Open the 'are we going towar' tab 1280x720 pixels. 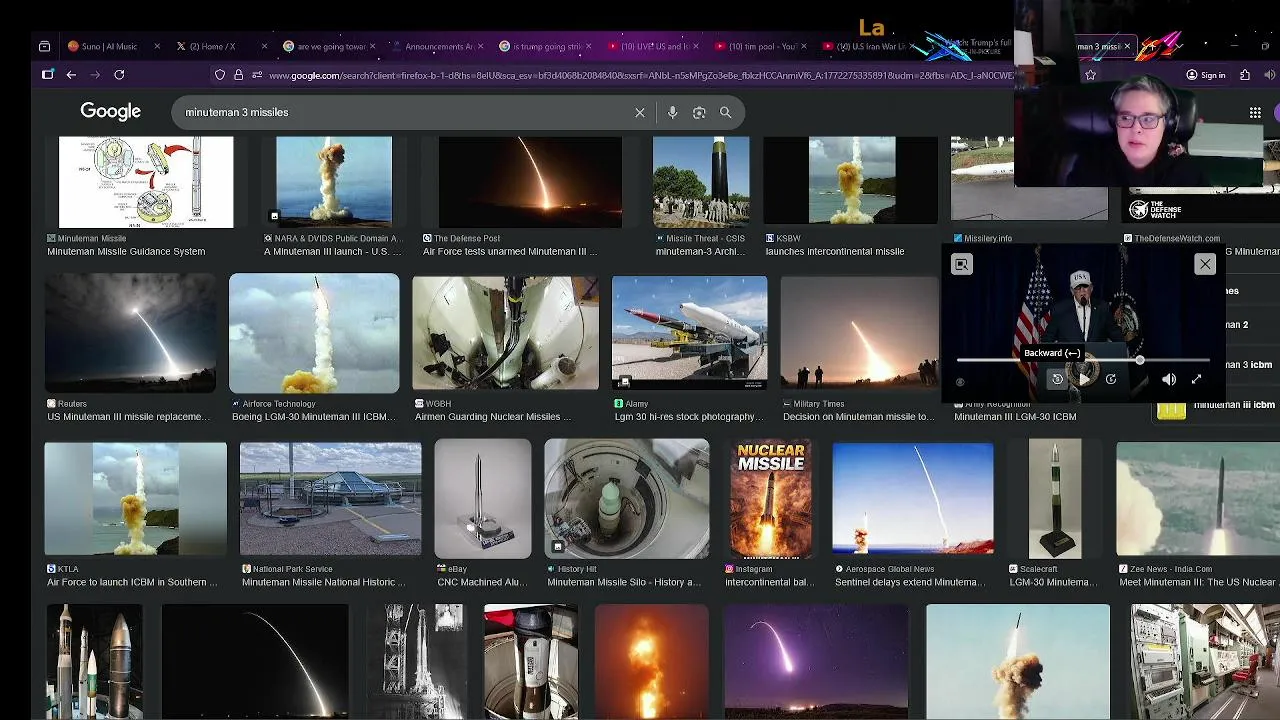(x=323, y=46)
